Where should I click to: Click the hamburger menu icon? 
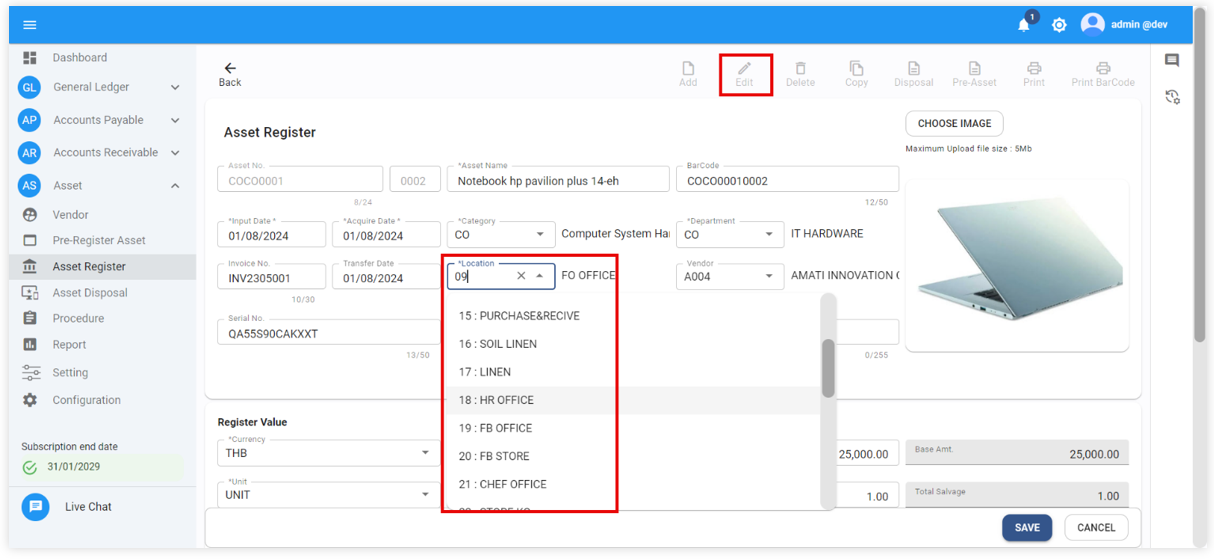click(x=30, y=25)
